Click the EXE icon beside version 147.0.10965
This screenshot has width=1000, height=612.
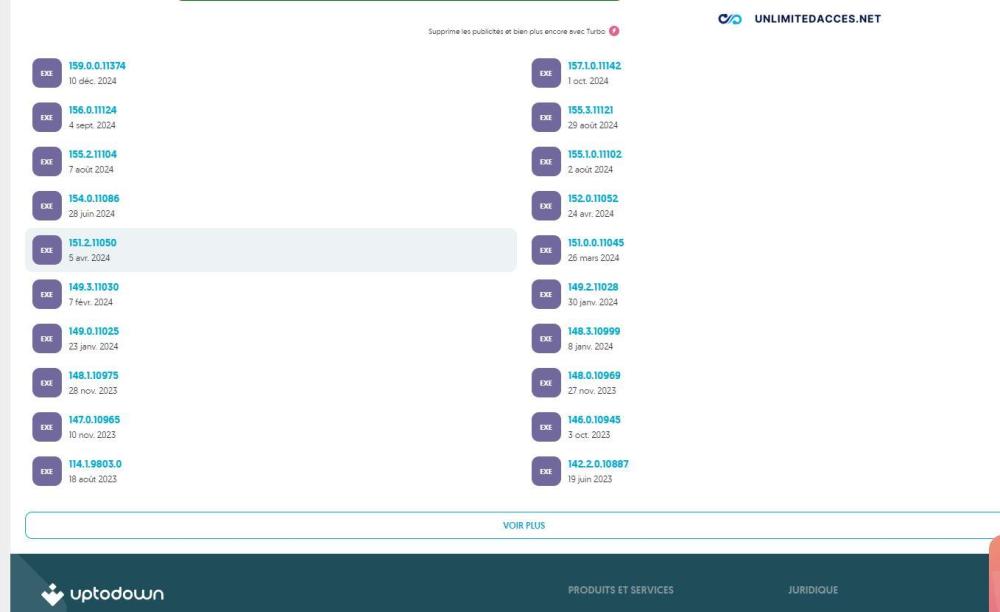(47, 427)
